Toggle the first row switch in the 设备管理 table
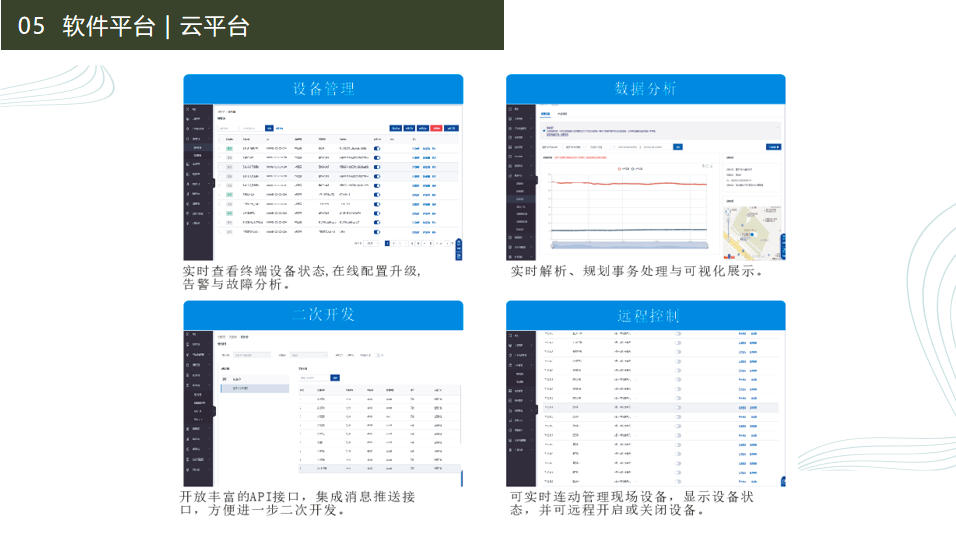956x534 pixels. tap(377, 148)
